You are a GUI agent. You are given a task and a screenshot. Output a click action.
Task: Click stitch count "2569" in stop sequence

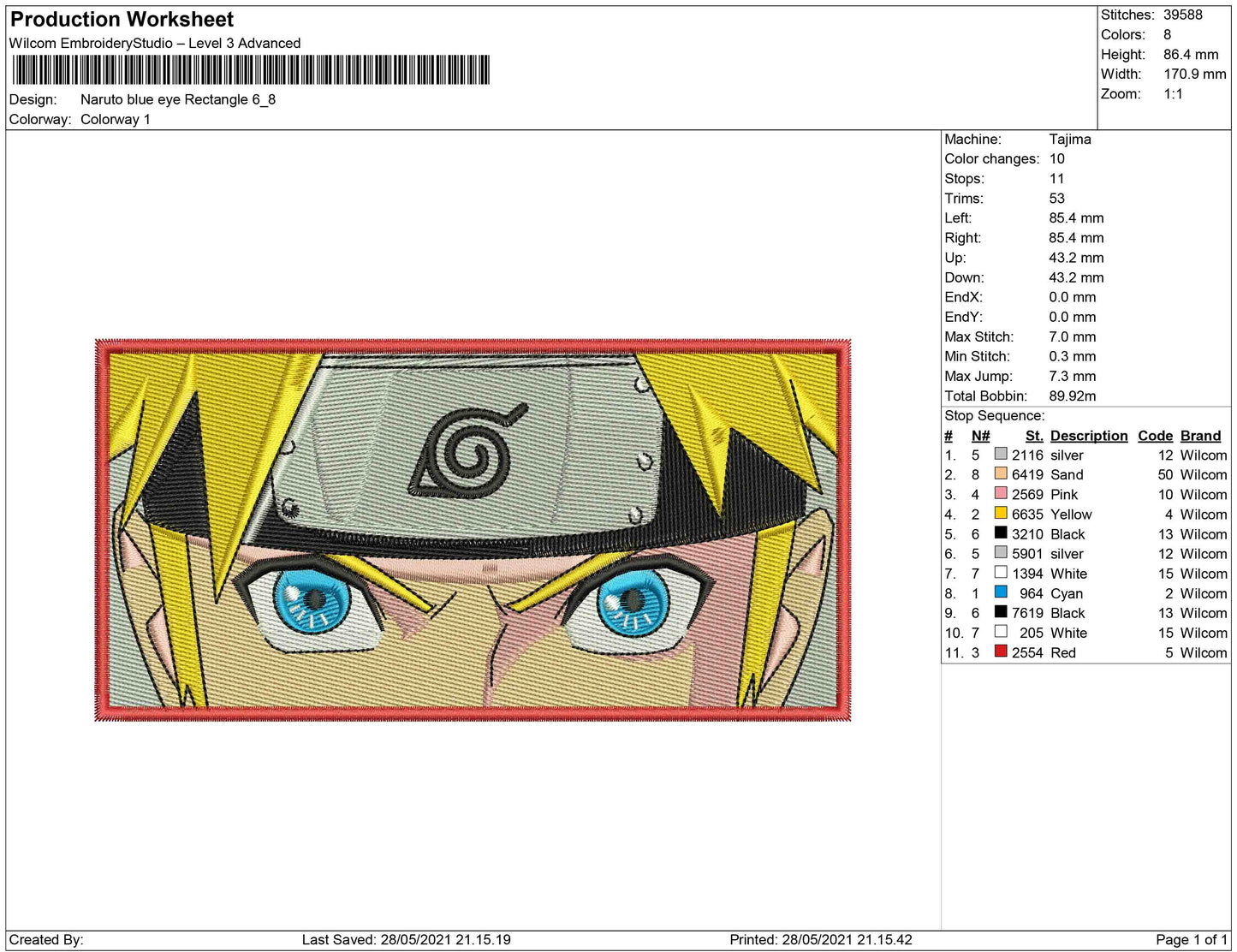1027,494
